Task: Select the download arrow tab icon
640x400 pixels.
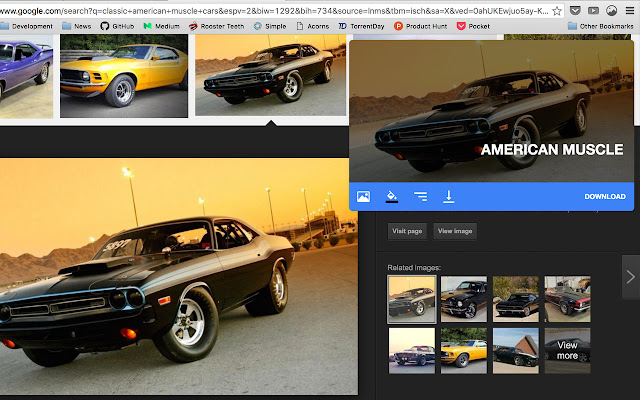Action: [x=449, y=196]
